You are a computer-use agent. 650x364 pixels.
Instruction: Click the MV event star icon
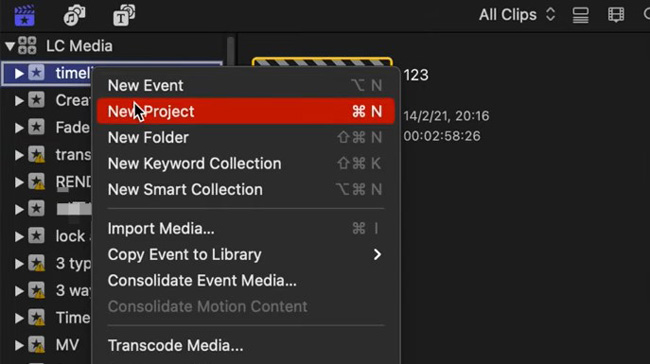pyautogui.click(x=36, y=345)
